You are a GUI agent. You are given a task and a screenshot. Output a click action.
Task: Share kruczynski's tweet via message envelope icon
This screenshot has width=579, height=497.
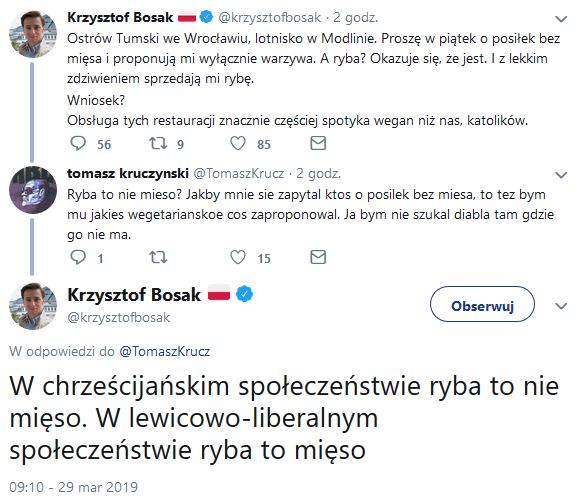[x=318, y=257]
